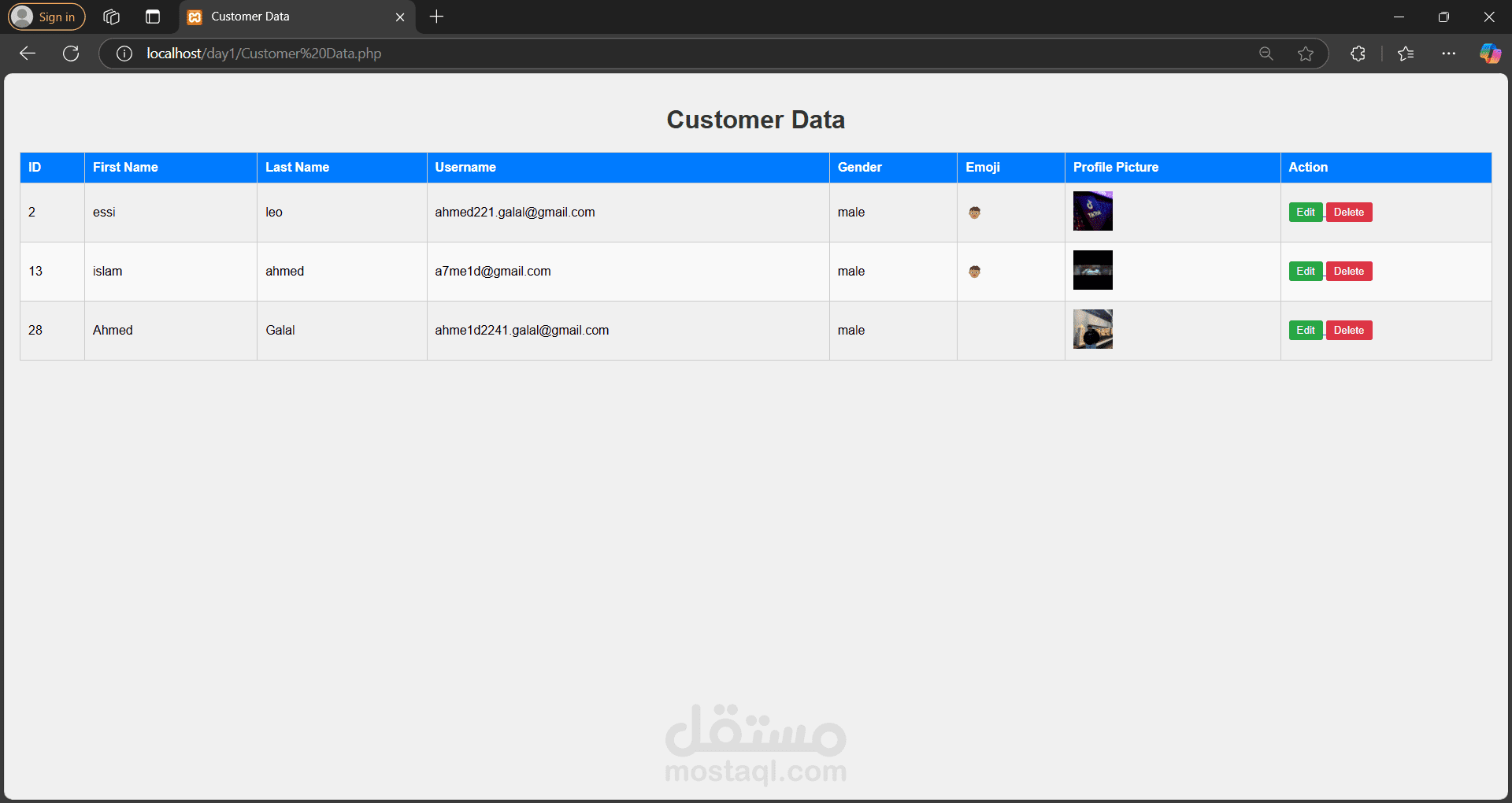The height and width of the screenshot is (803, 1512).
Task: Click the Sign in profile button
Action: pos(46,17)
